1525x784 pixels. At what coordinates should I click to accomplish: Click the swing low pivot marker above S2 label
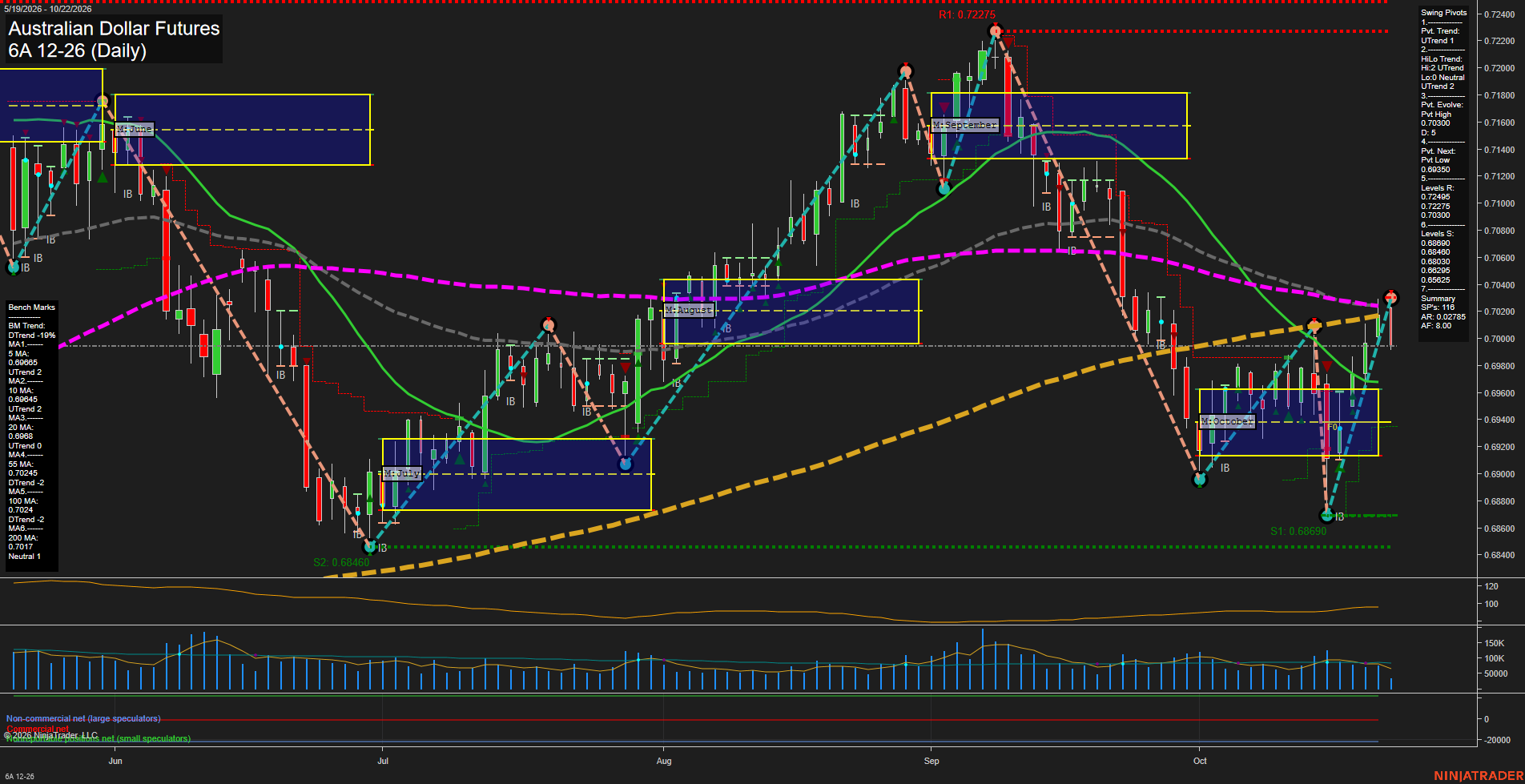click(370, 547)
